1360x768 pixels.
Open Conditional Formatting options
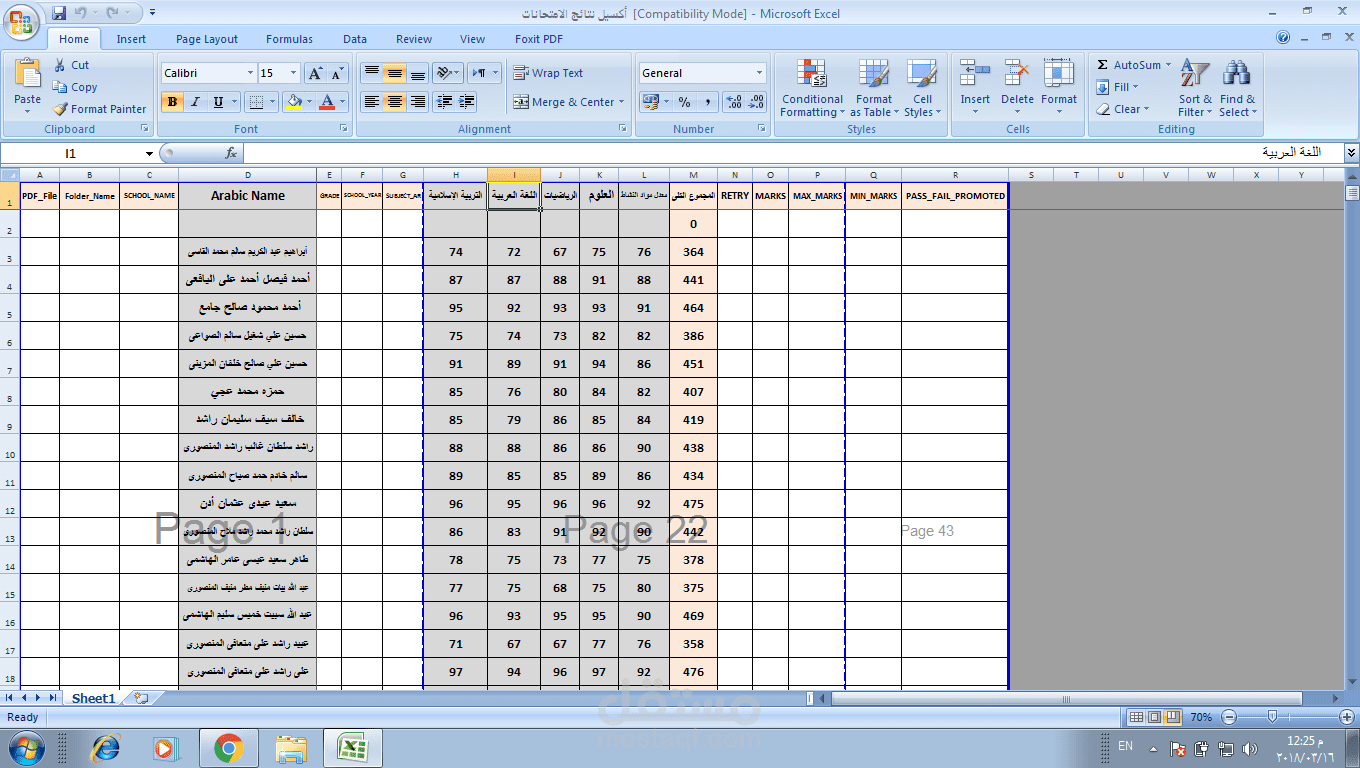[x=812, y=88]
